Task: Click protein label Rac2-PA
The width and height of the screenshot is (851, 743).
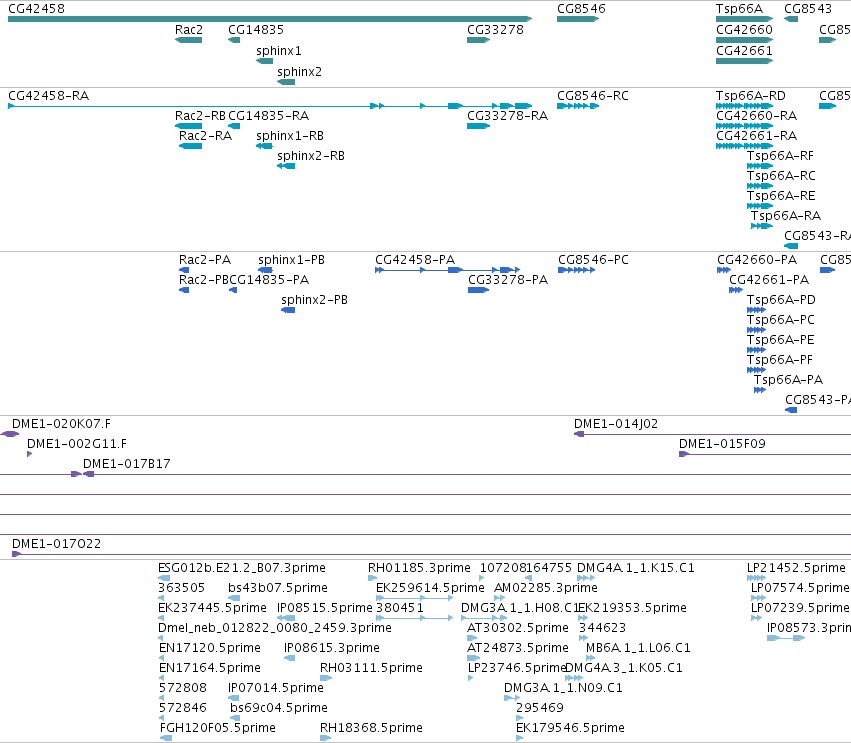Action: pos(205,261)
